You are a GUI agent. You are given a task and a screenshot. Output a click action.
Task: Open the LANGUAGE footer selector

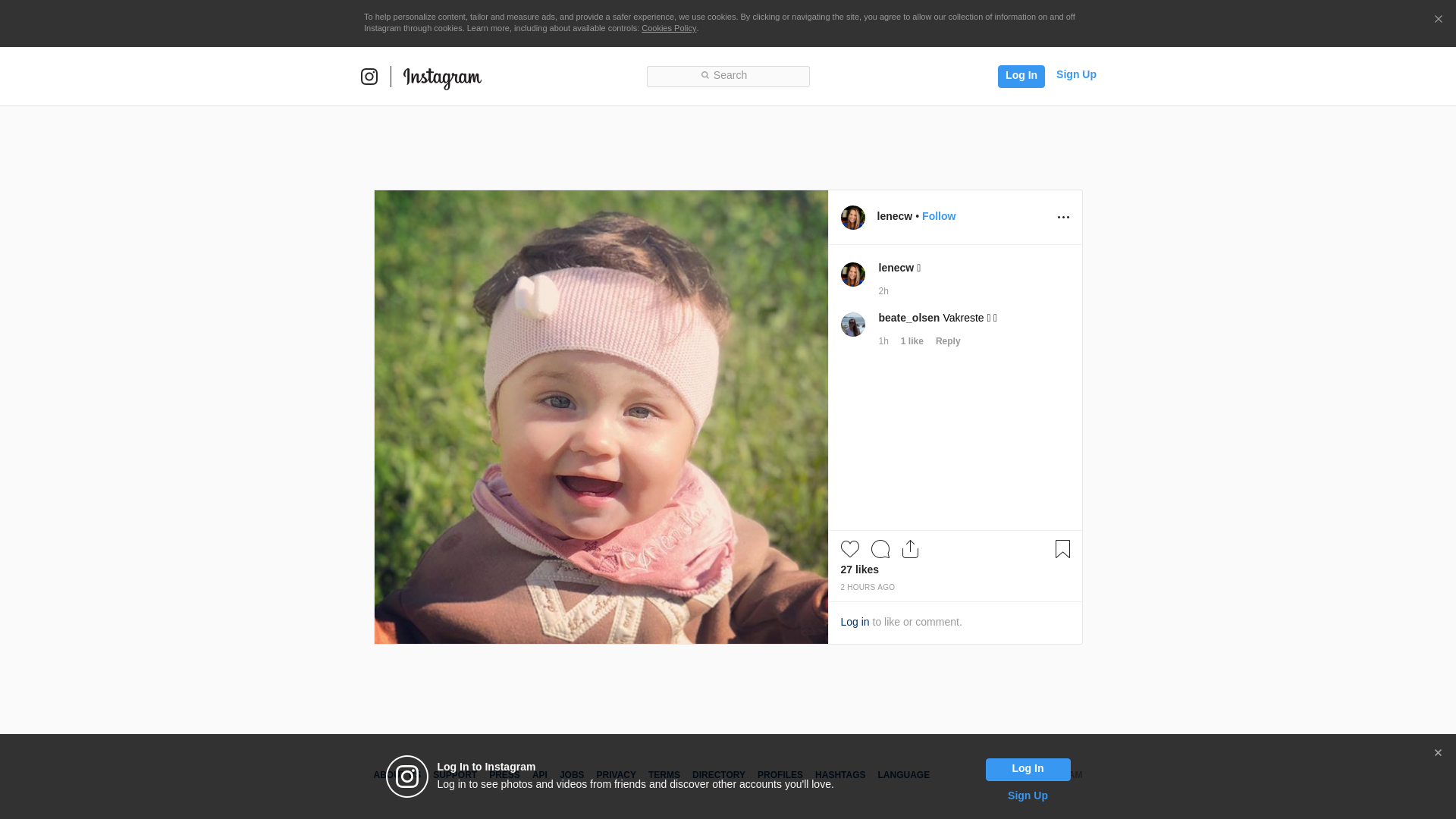[903, 776]
